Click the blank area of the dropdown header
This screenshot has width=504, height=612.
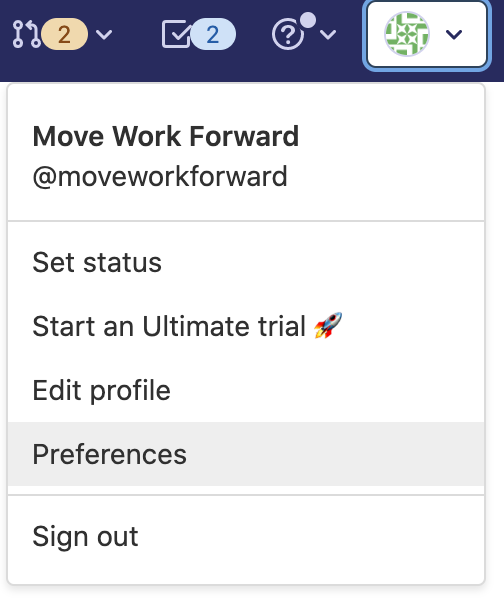tap(390, 156)
